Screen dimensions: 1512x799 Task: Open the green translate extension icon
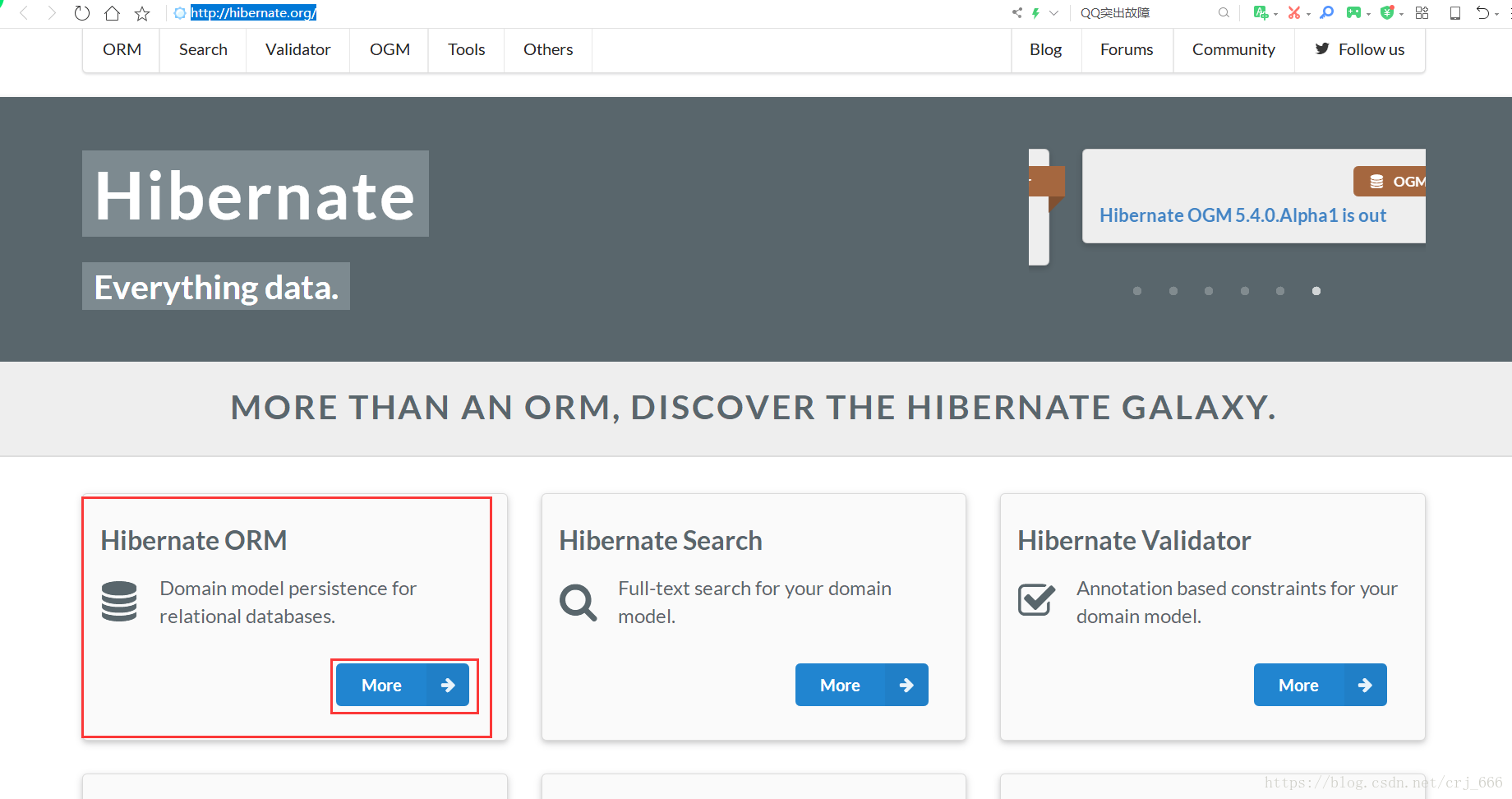click(1260, 12)
